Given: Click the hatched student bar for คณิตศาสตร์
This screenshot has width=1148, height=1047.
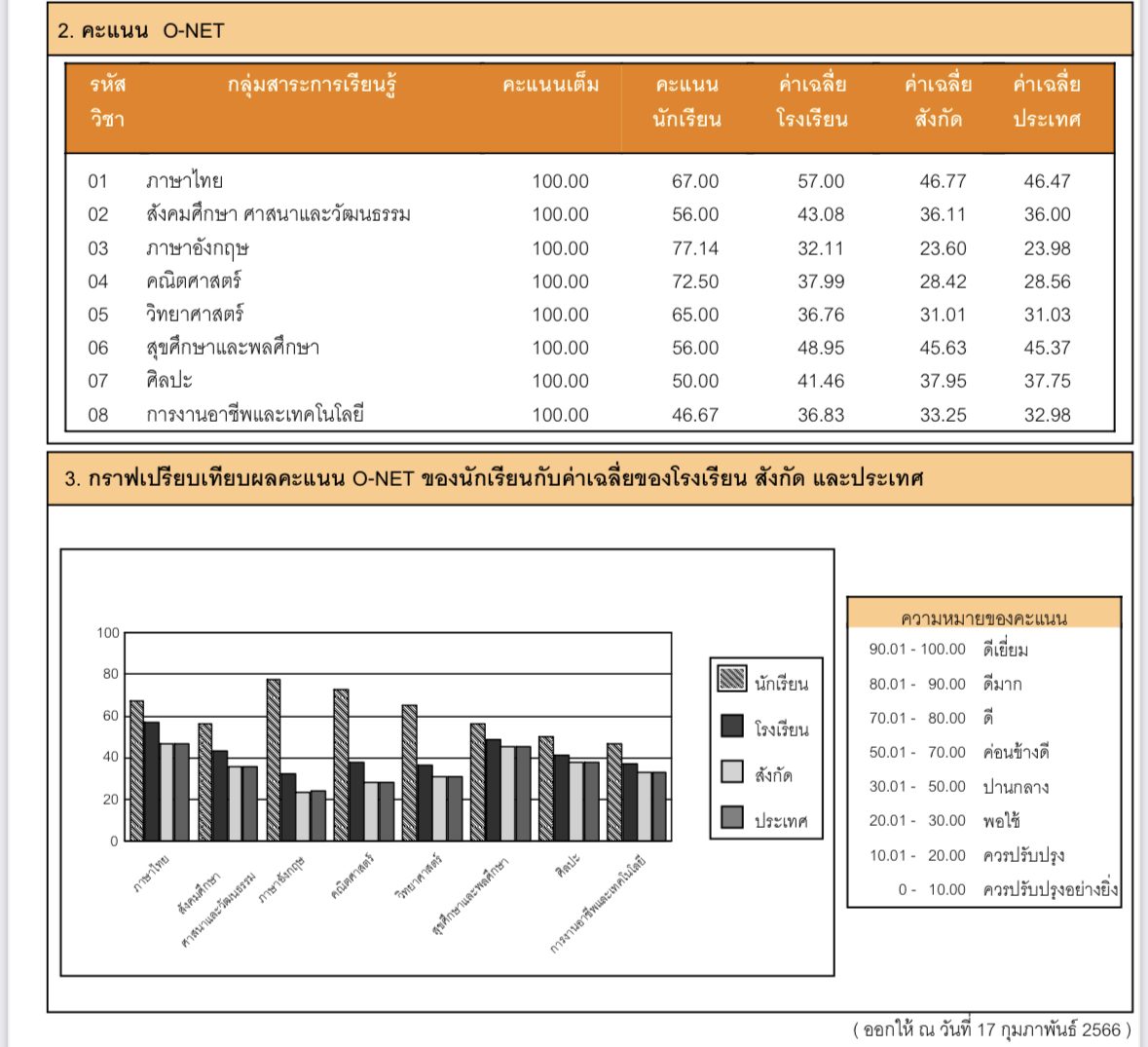Looking at the screenshot, I should tap(341, 766).
